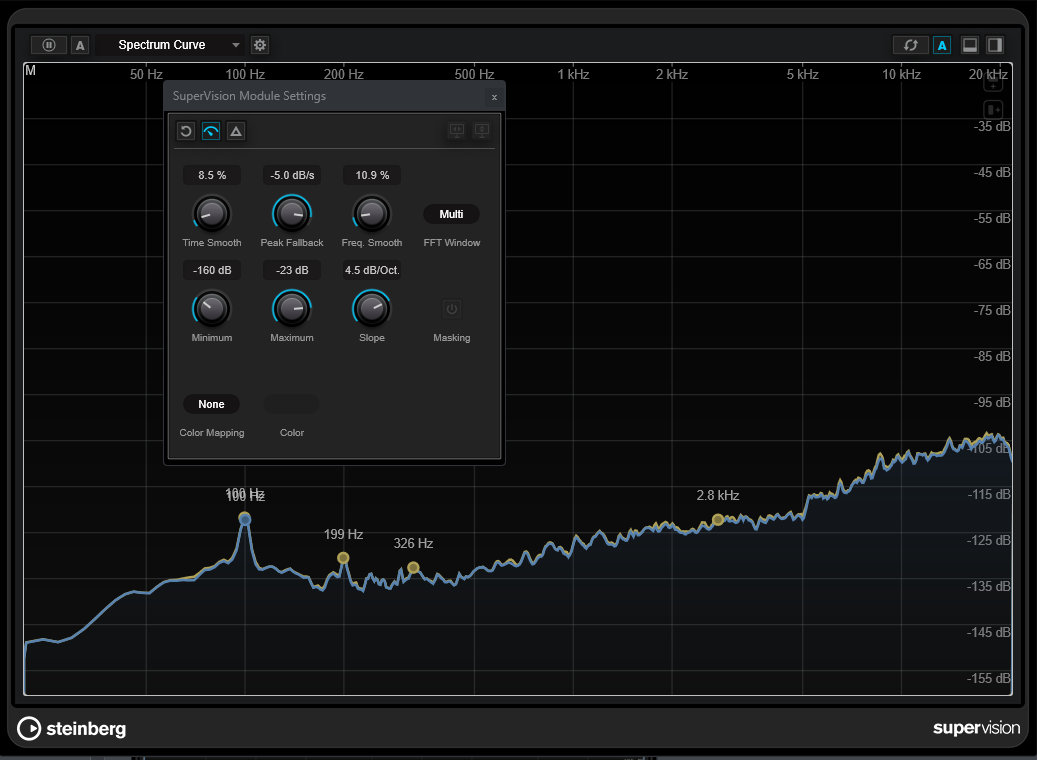Click the triangle icon in settings toolbar
The height and width of the screenshot is (760, 1037).
coord(236,131)
